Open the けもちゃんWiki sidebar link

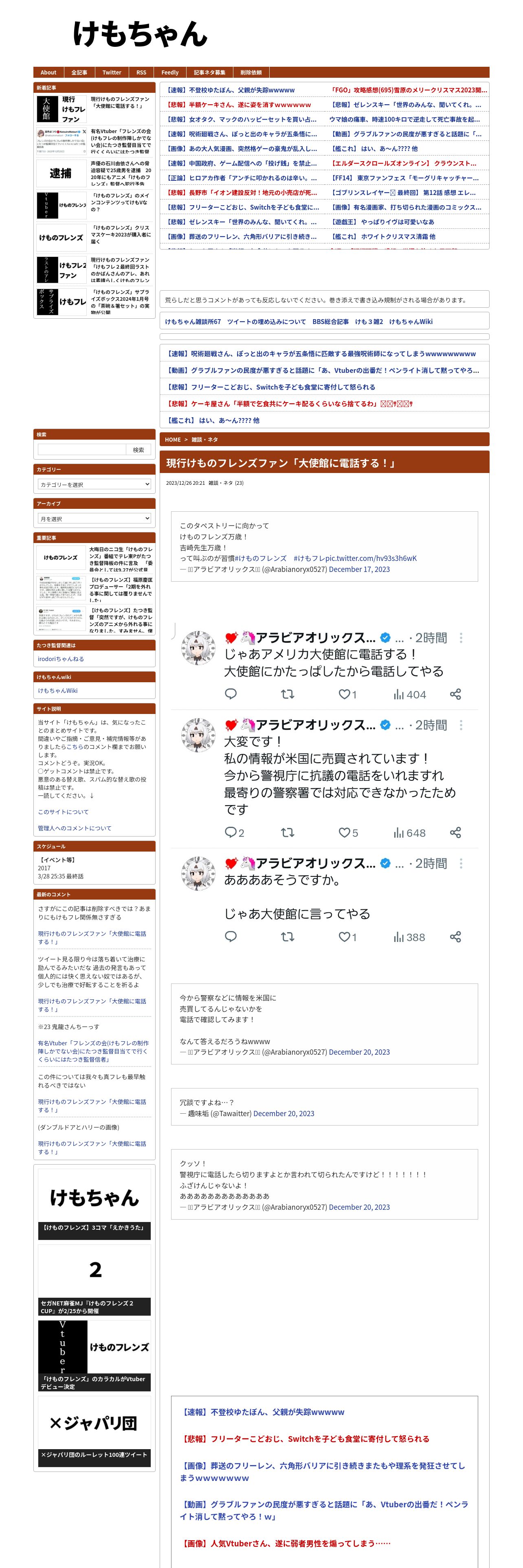coord(58,690)
